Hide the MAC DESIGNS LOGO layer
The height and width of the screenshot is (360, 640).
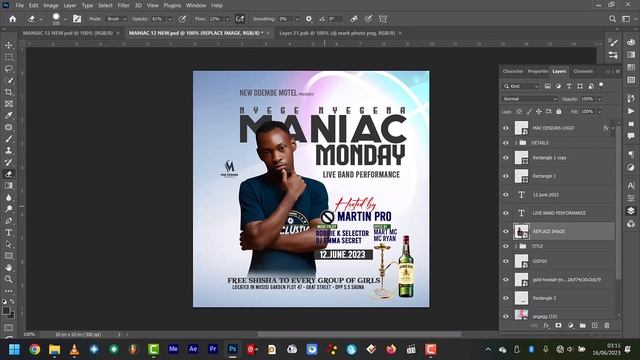pyautogui.click(x=506, y=128)
